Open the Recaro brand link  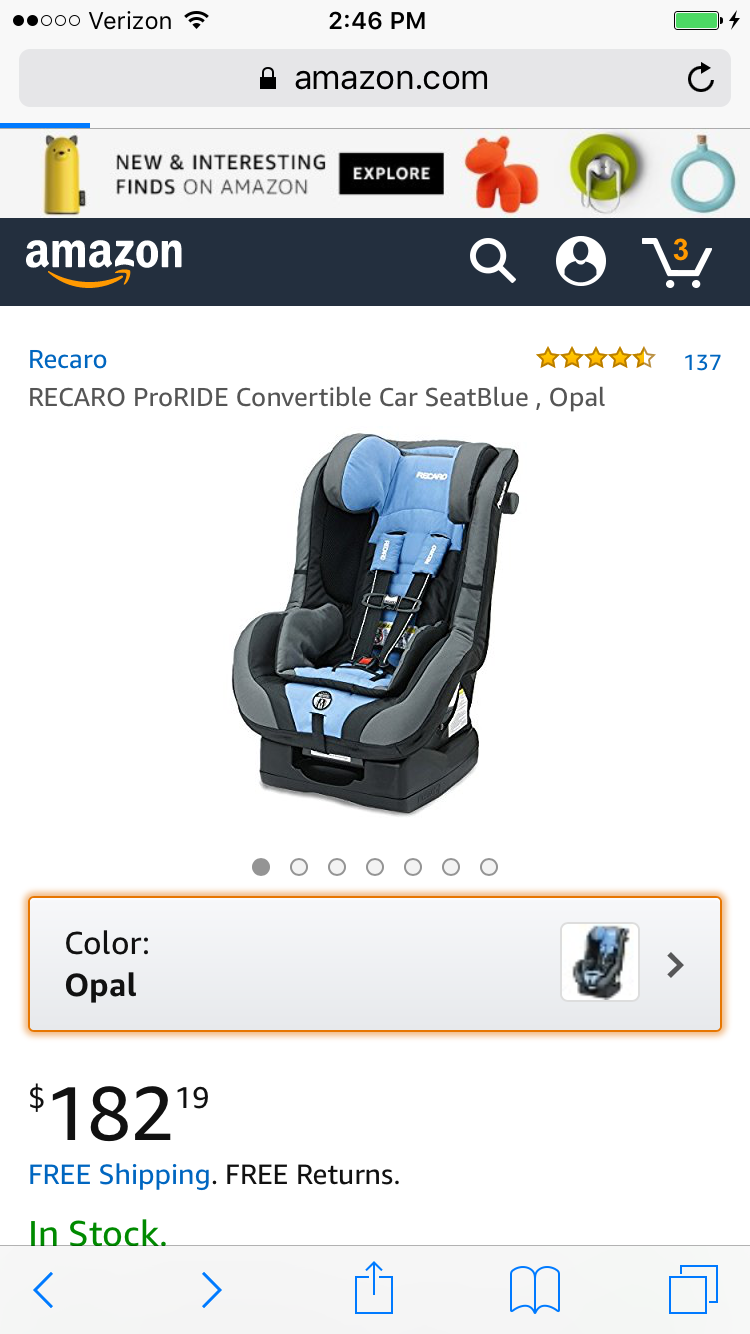68,360
